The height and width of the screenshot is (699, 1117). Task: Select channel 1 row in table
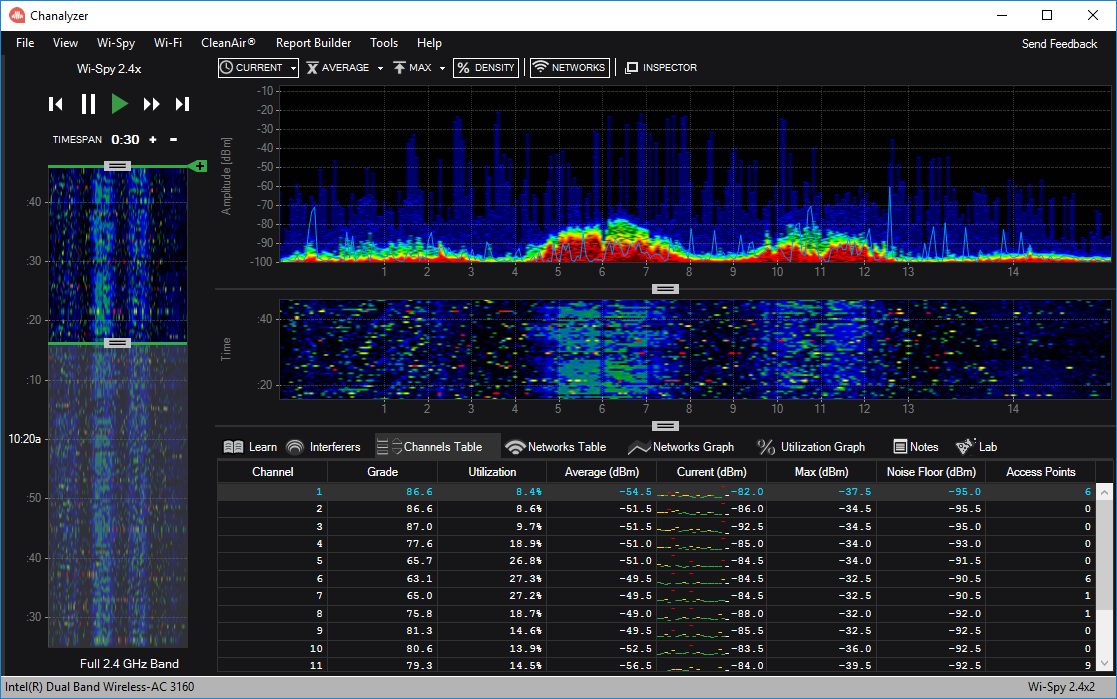[657, 492]
